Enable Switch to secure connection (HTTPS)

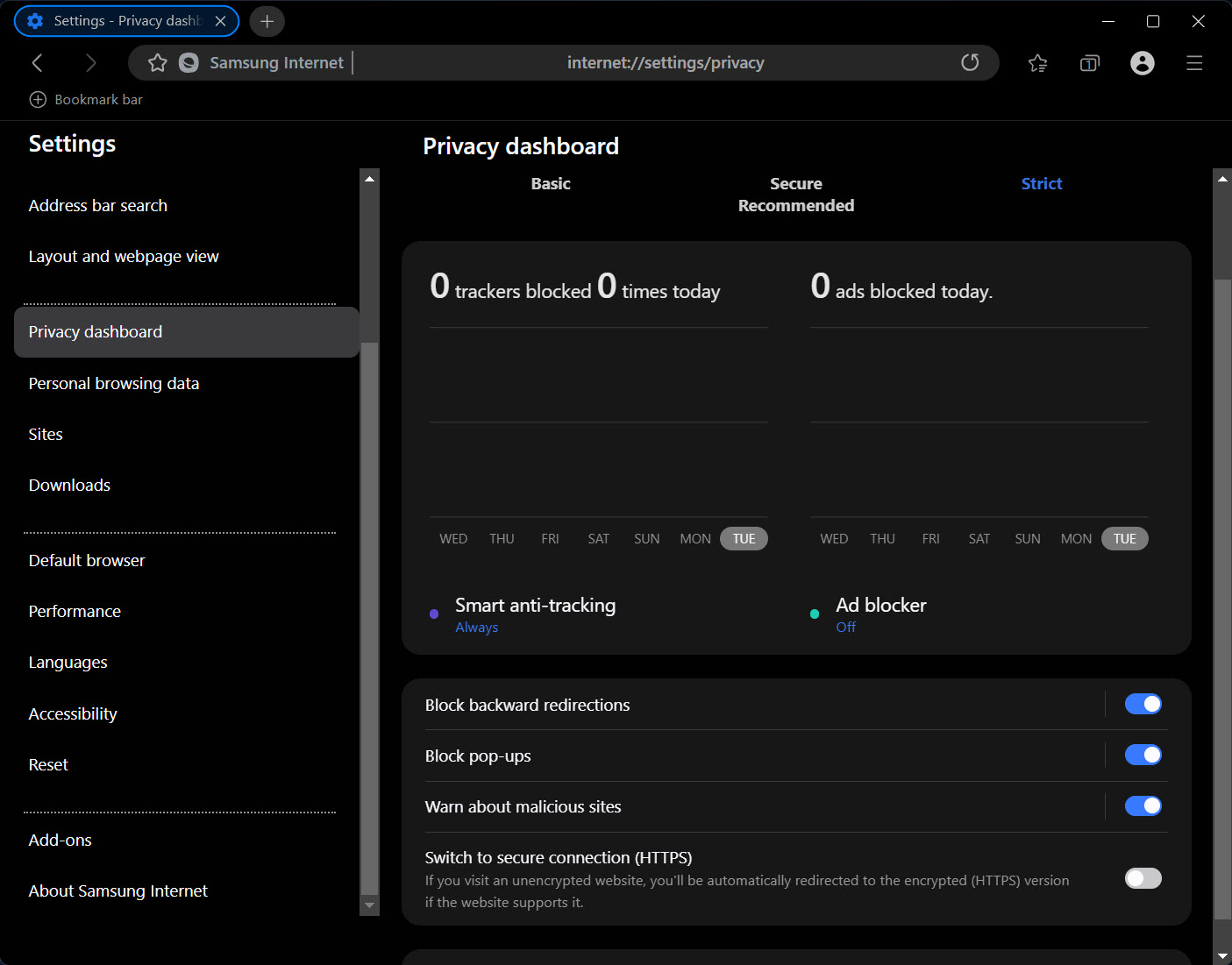coord(1143,878)
